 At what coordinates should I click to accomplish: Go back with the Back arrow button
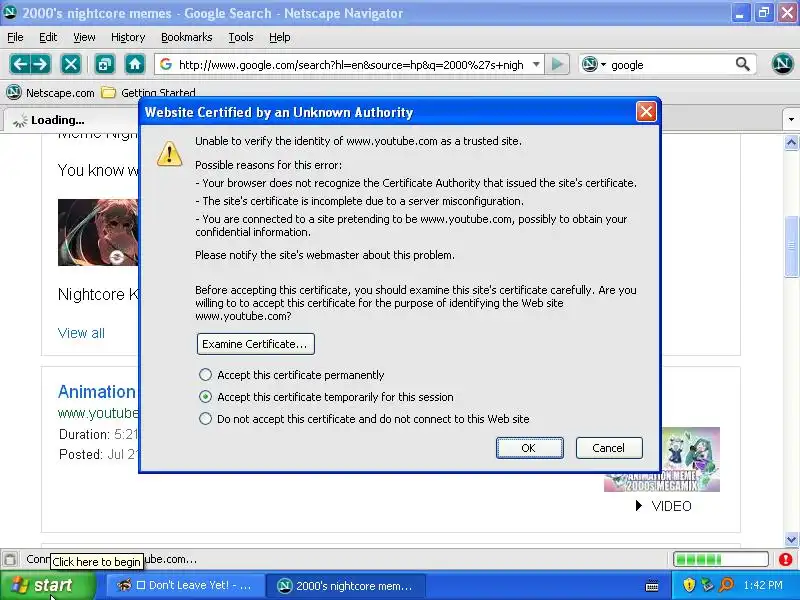tap(20, 64)
